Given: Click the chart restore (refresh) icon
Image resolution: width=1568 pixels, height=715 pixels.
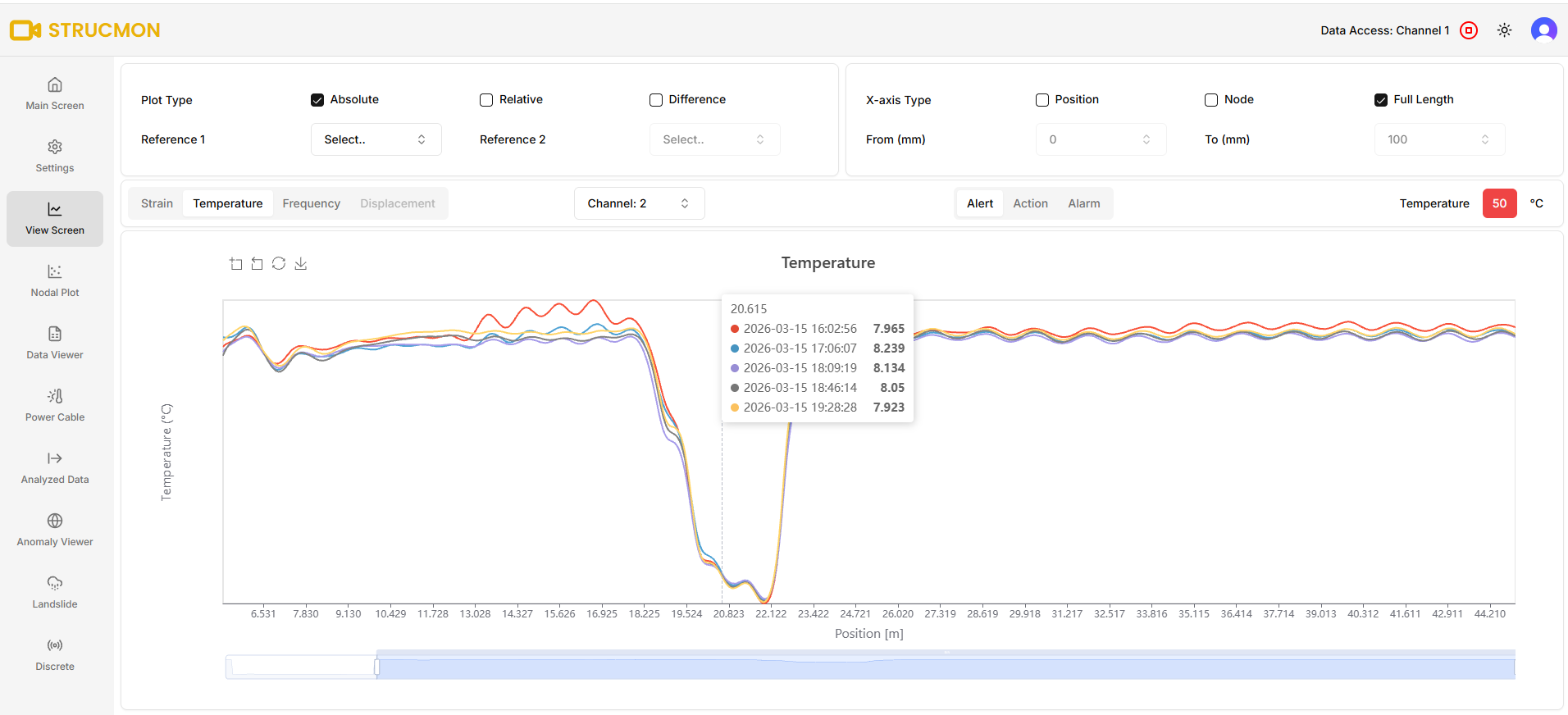Looking at the screenshot, I should click(279, 263).
